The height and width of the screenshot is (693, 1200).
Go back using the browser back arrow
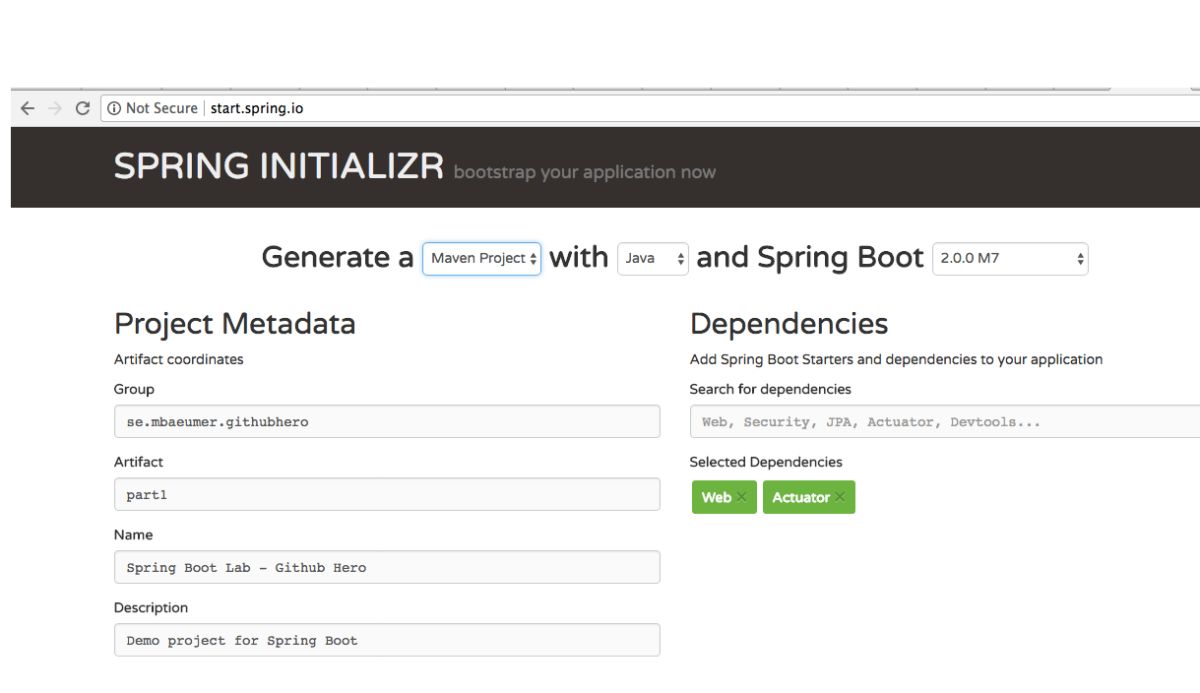[27, 108]
